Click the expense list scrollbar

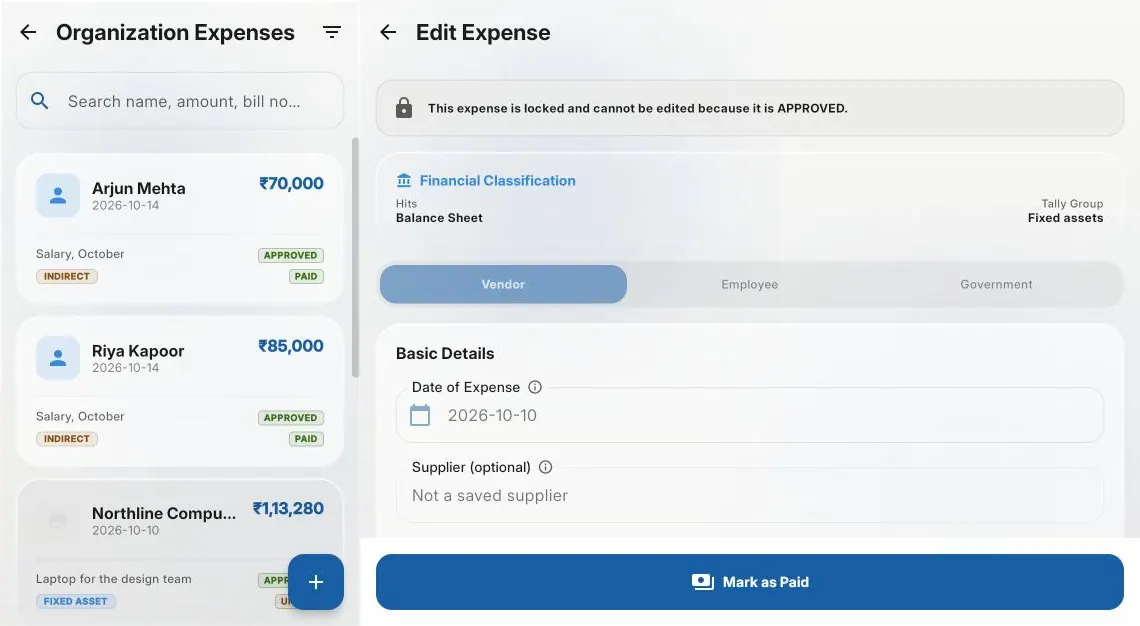(x=355, y=257)
